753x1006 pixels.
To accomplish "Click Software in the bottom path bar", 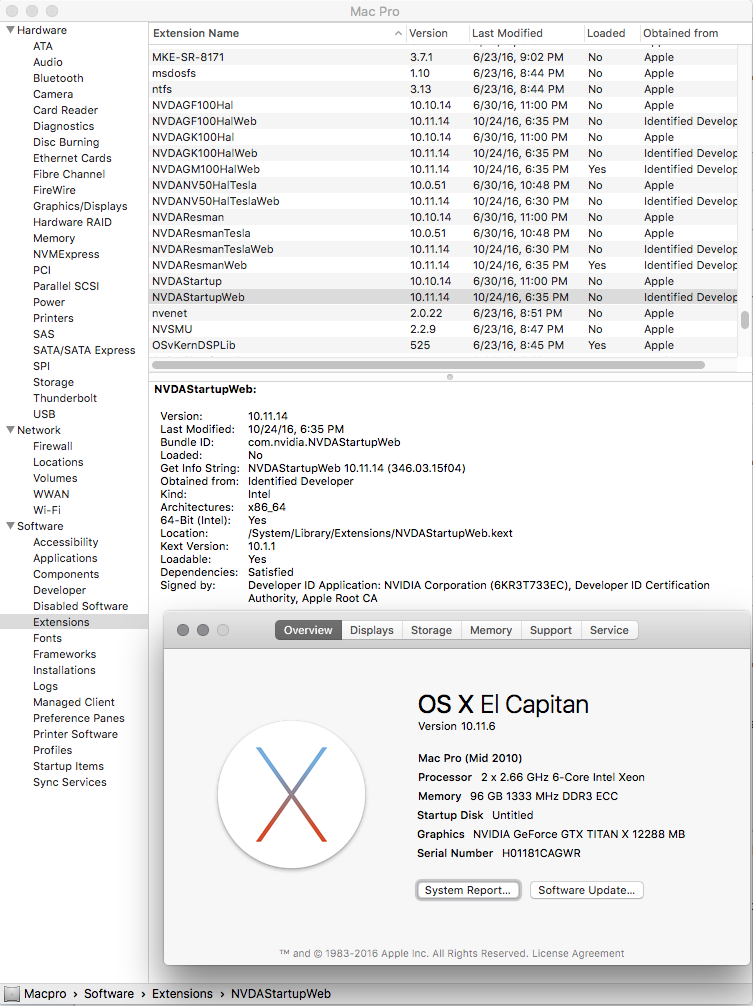I will 109,994.
